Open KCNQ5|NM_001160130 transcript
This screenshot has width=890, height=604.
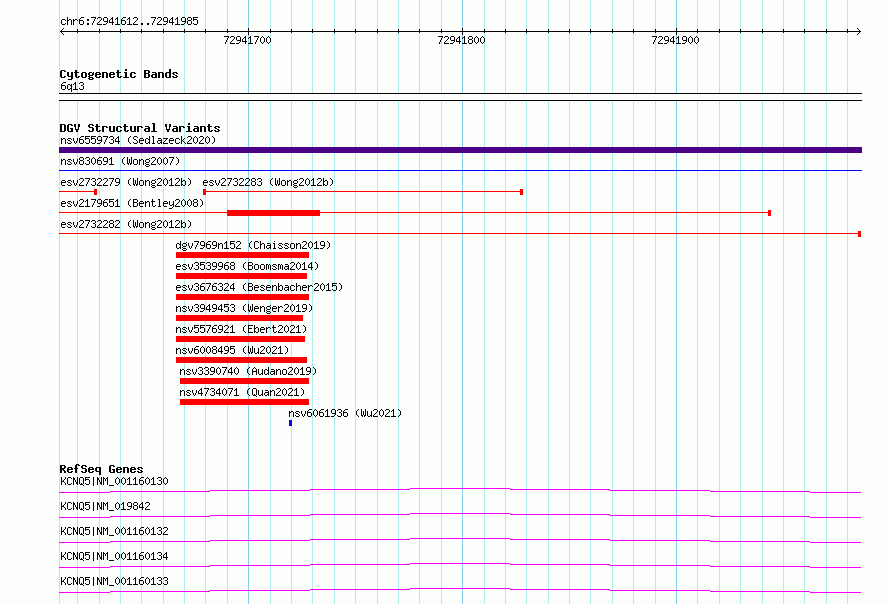[114, 481]
